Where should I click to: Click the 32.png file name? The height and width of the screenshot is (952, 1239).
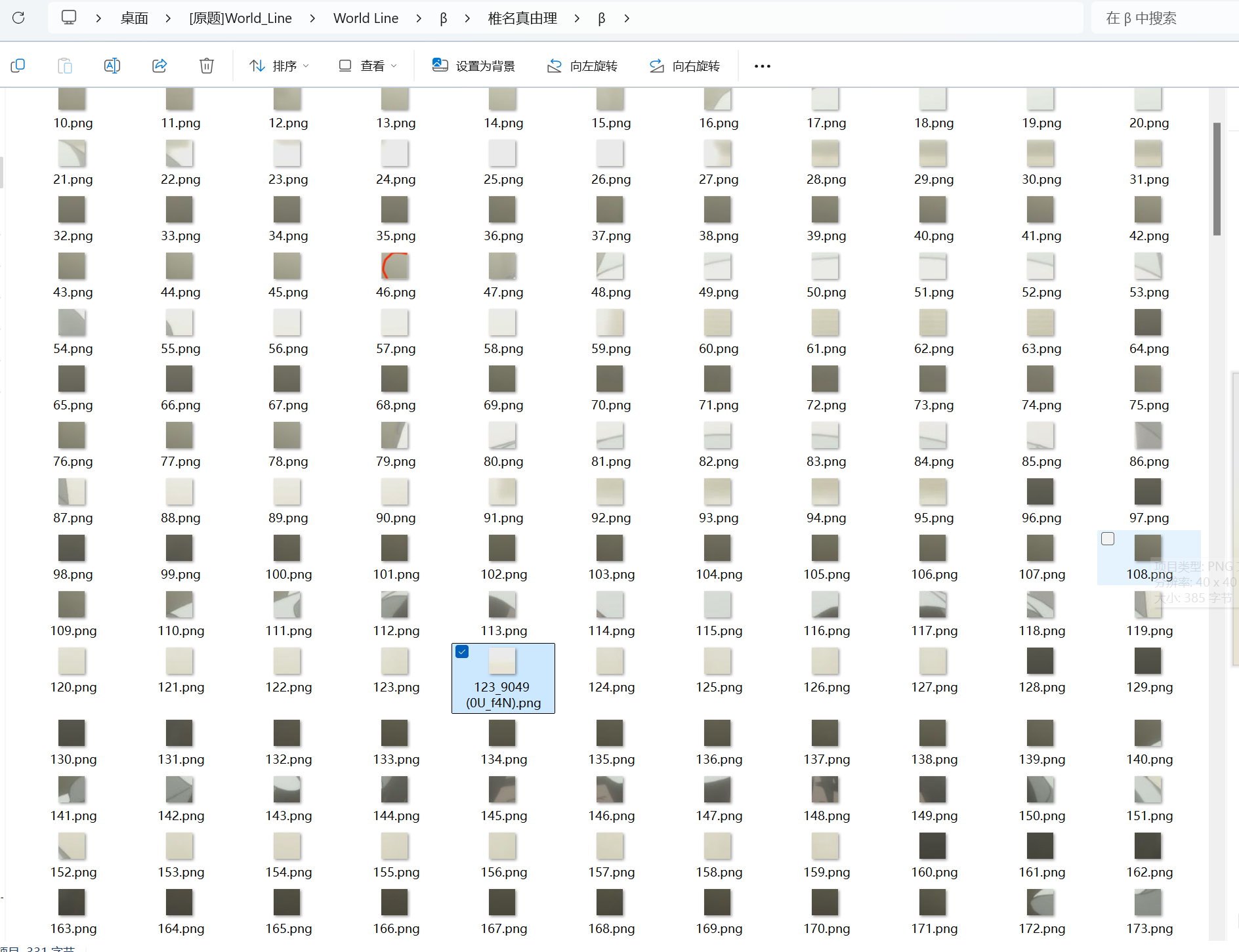click(x=73, y=236)
